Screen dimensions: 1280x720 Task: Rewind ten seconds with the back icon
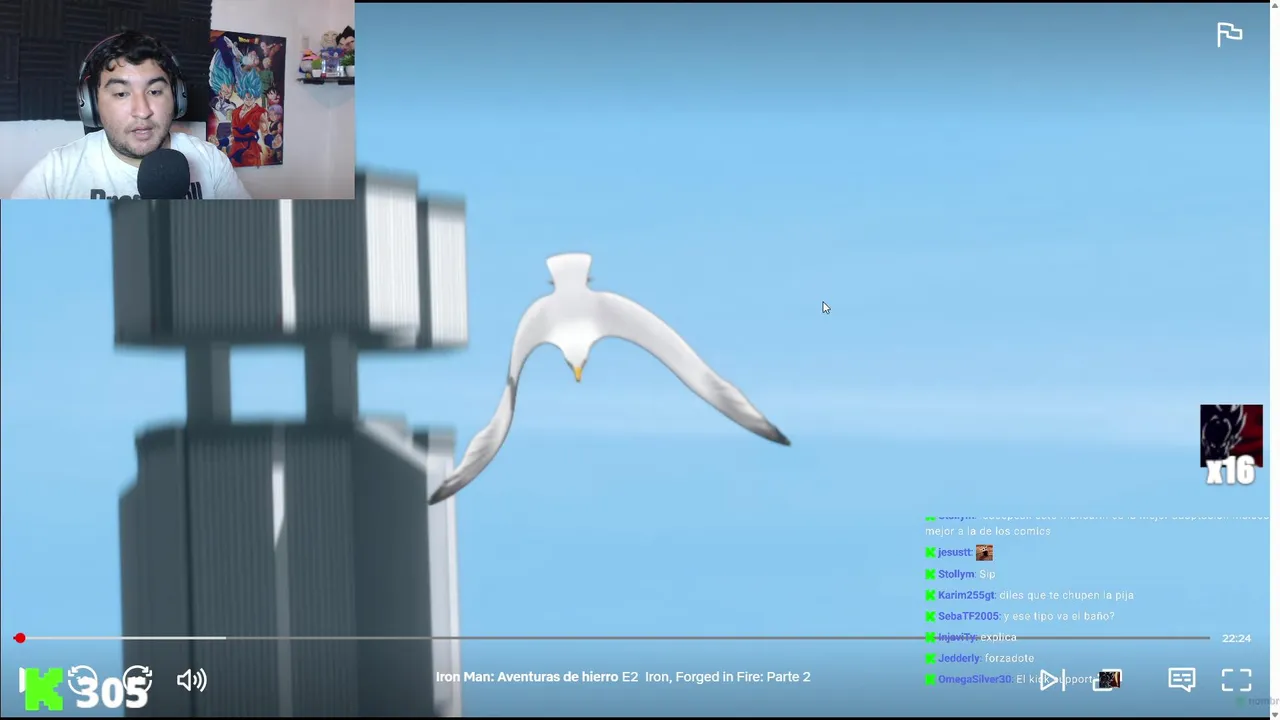tap(82, 680)
